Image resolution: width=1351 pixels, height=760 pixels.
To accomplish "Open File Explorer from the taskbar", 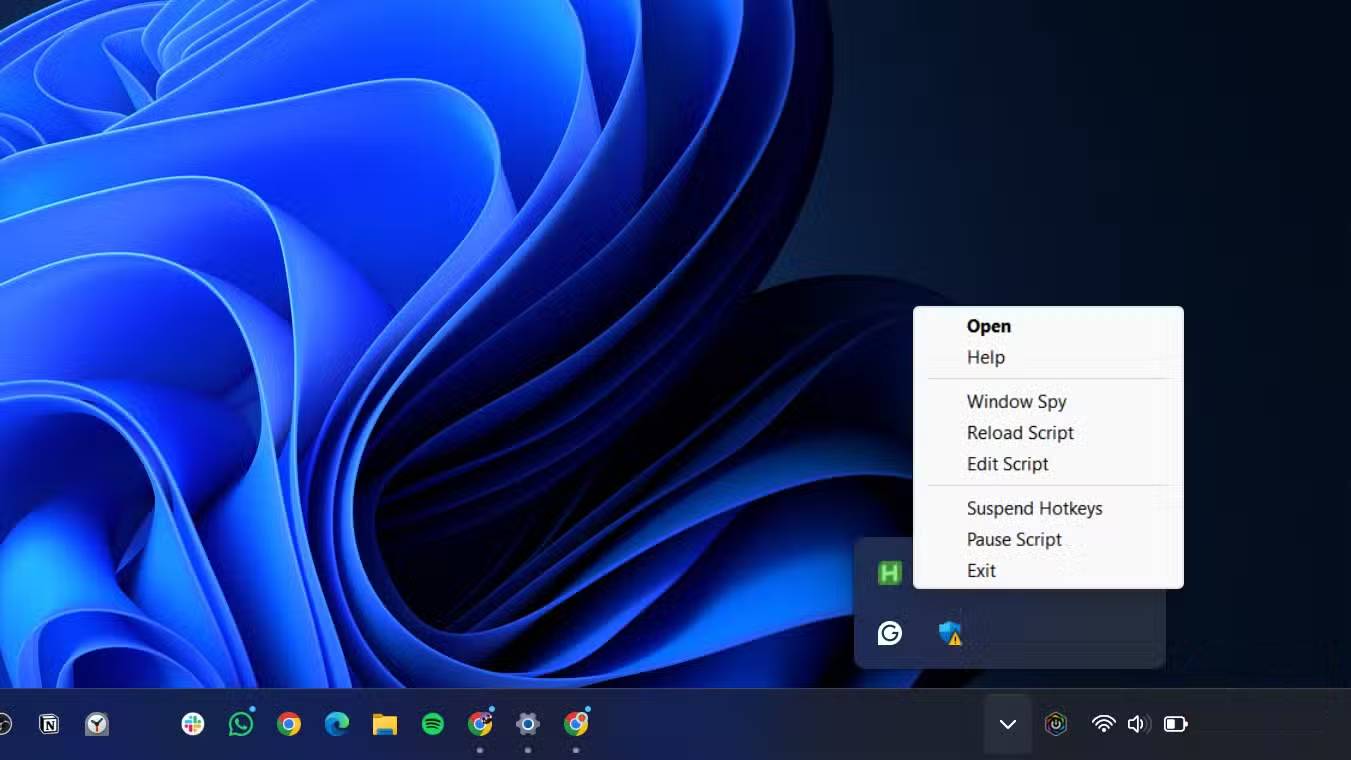I will (x=385, y=724).
